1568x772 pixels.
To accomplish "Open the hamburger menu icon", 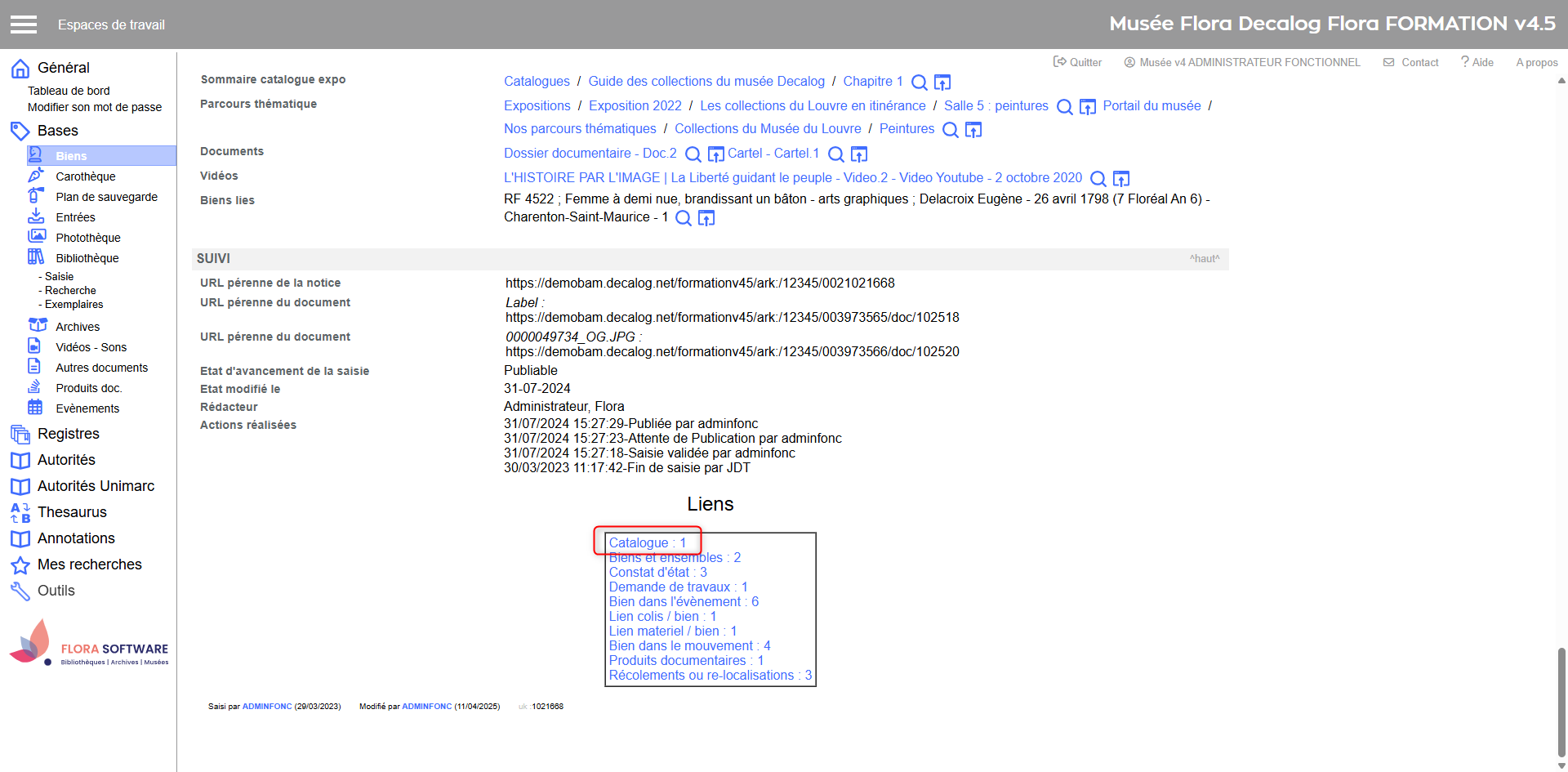I will pyautogui.click(x=24, y=25).
